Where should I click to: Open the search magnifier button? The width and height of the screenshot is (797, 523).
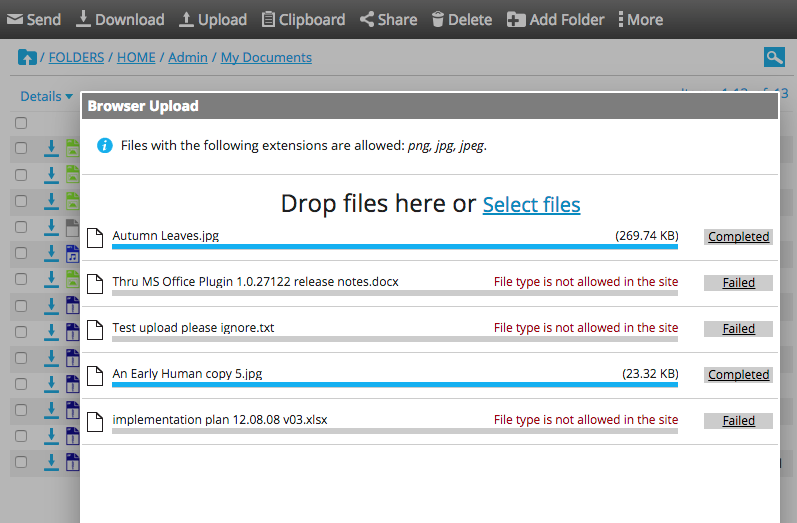774,57
